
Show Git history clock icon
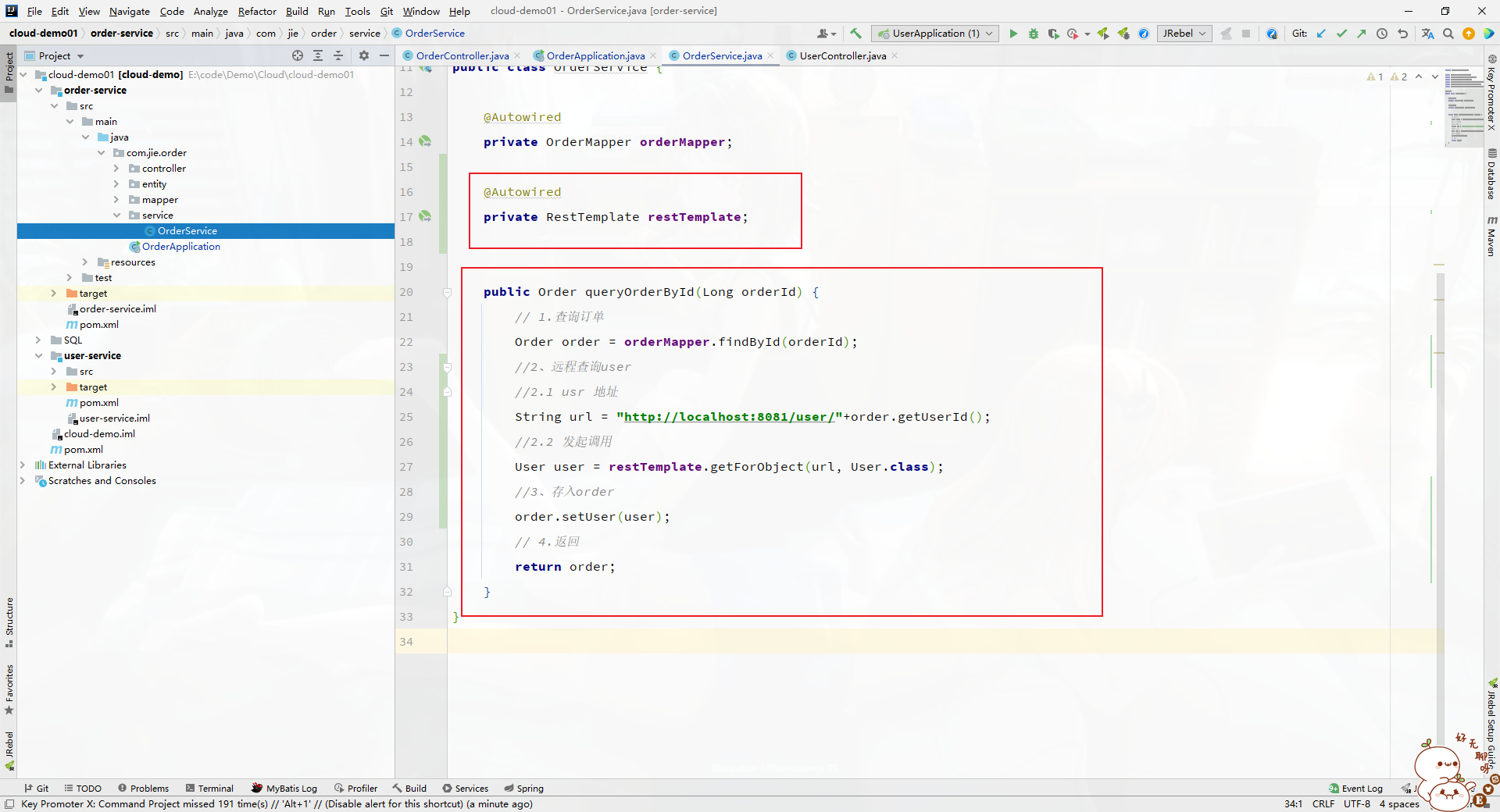tap(1382, 34)
